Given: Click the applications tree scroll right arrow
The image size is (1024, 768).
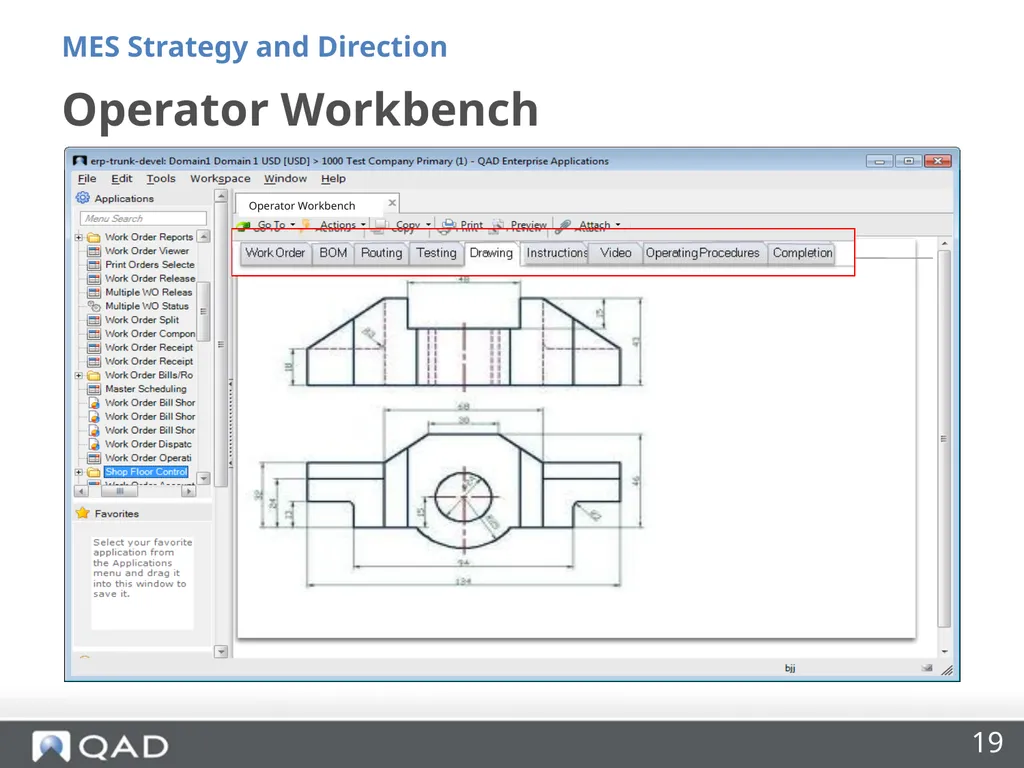Looking at the screenshot, I should [189, 490].
